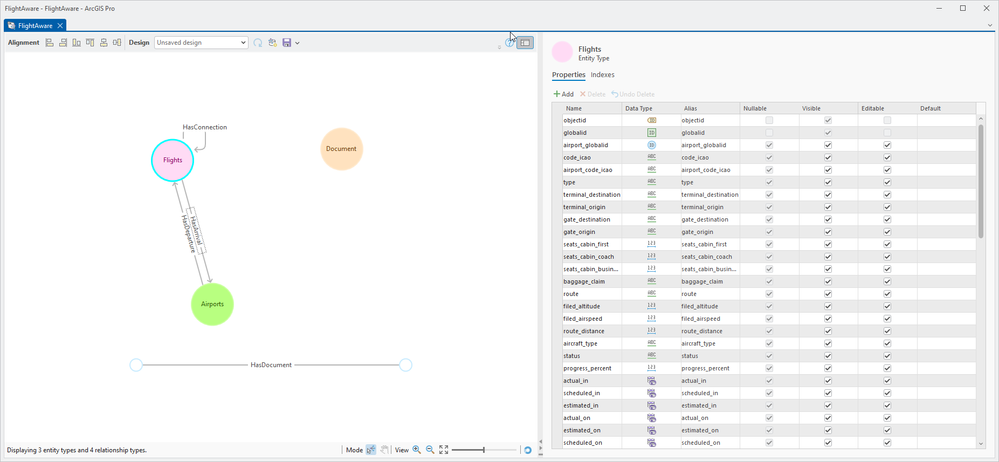Toggle Nullable checkbox for route property
This screenshot has height=462, width=999.
[769, 294]
